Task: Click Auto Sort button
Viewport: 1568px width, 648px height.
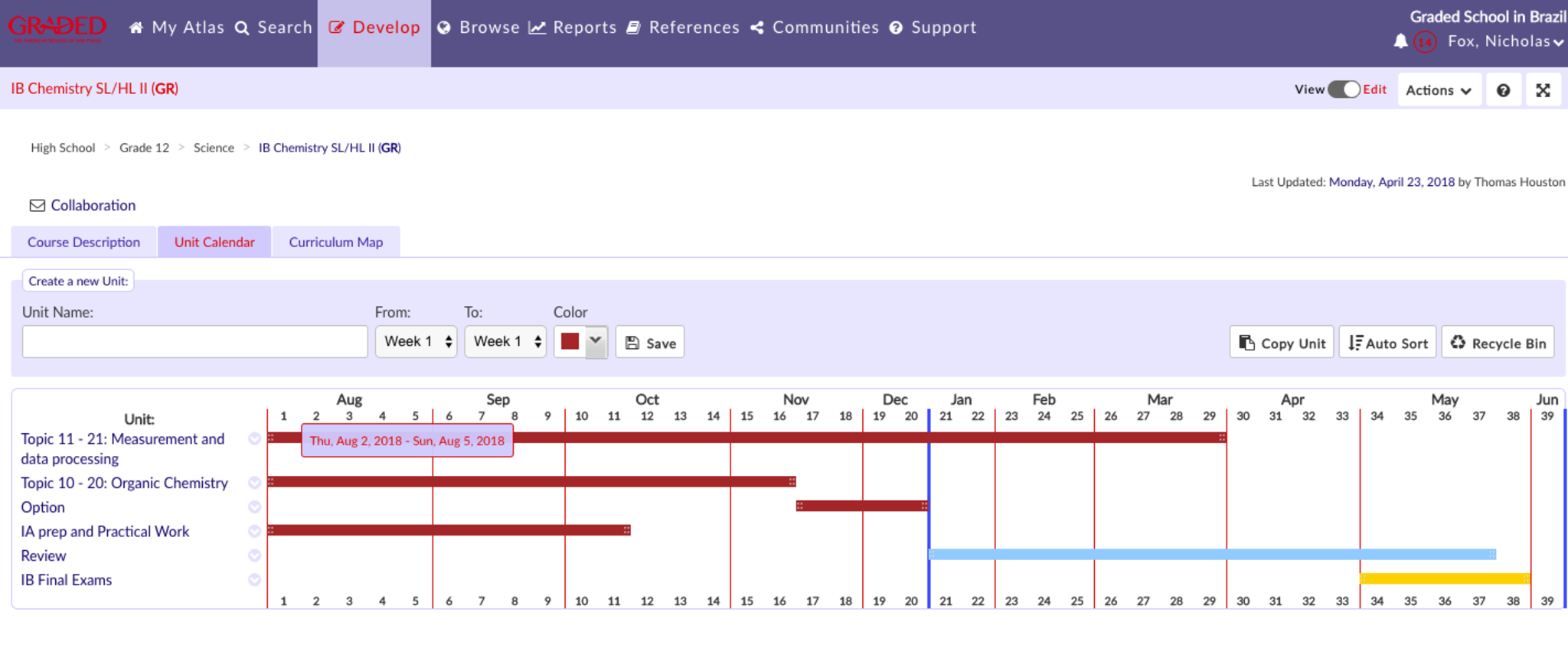Action: coord(1388,343)
